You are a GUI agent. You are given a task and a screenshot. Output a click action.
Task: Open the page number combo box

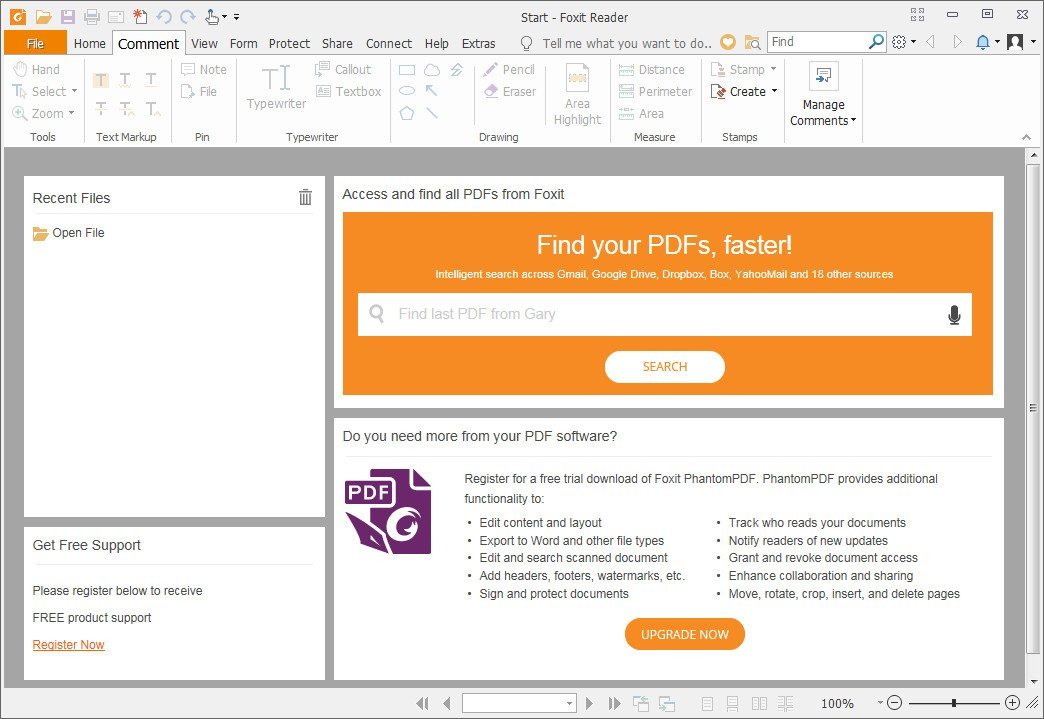coord(519,703)
